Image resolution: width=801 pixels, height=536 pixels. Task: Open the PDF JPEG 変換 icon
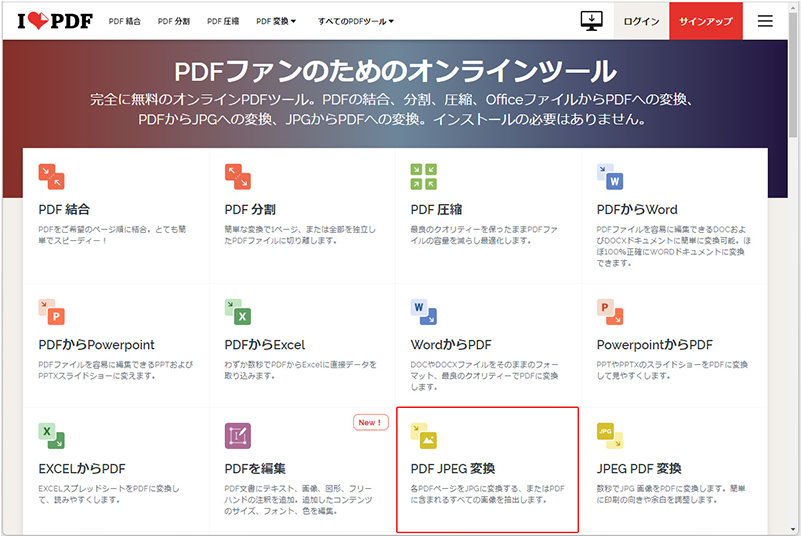pos(423,436)
